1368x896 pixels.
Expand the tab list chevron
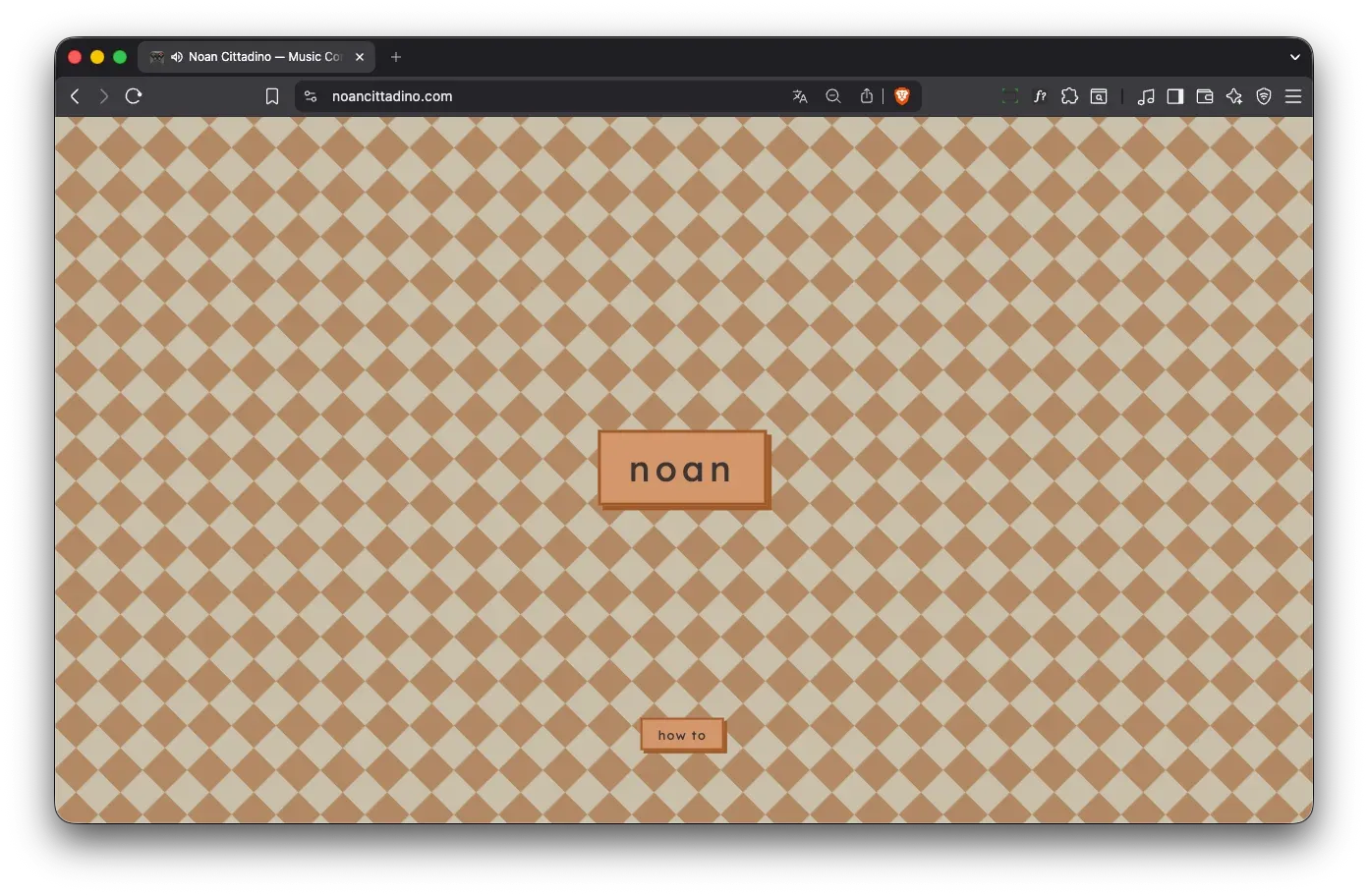[1295, 57]
